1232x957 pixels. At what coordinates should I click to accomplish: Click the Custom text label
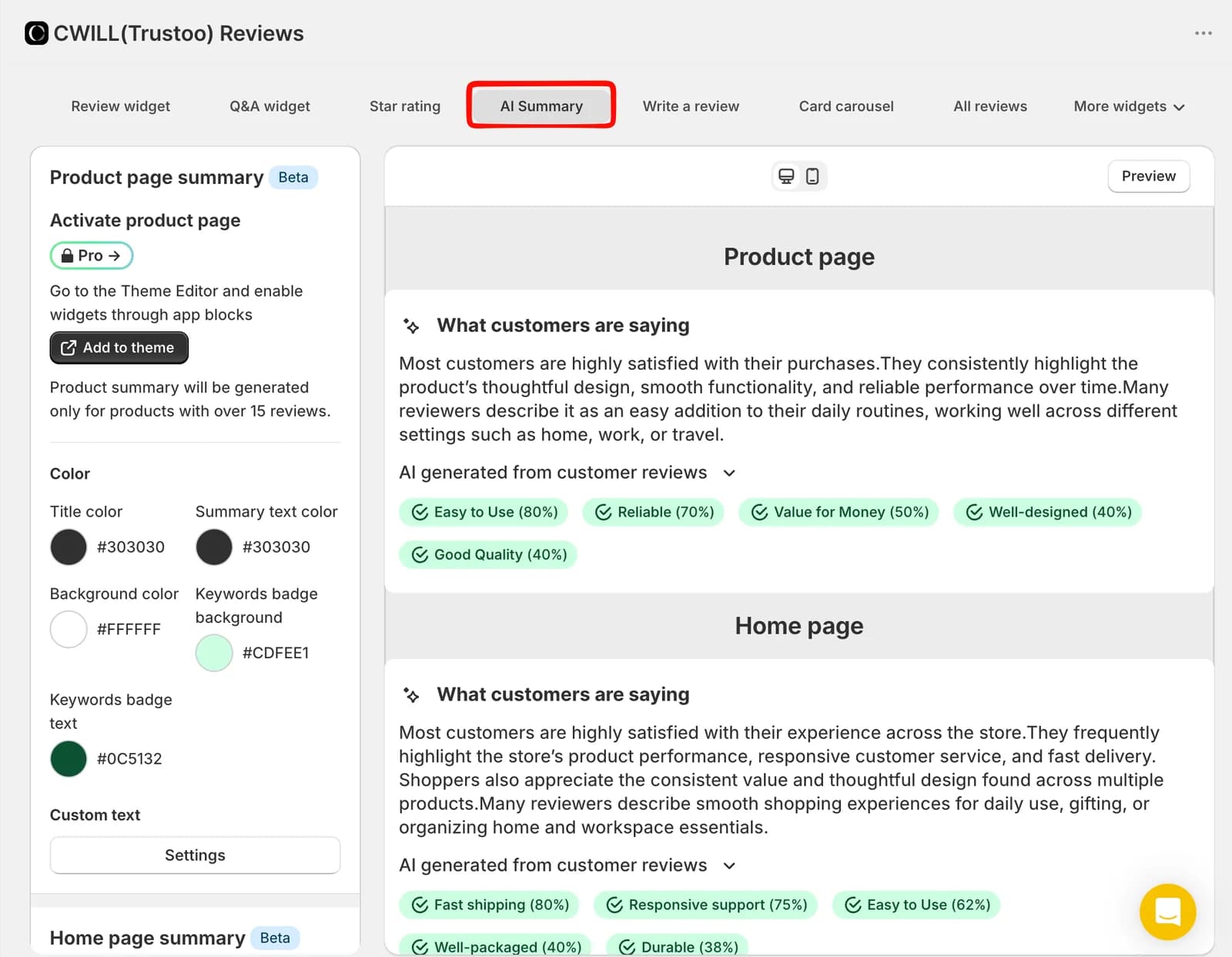pos(95,815)
